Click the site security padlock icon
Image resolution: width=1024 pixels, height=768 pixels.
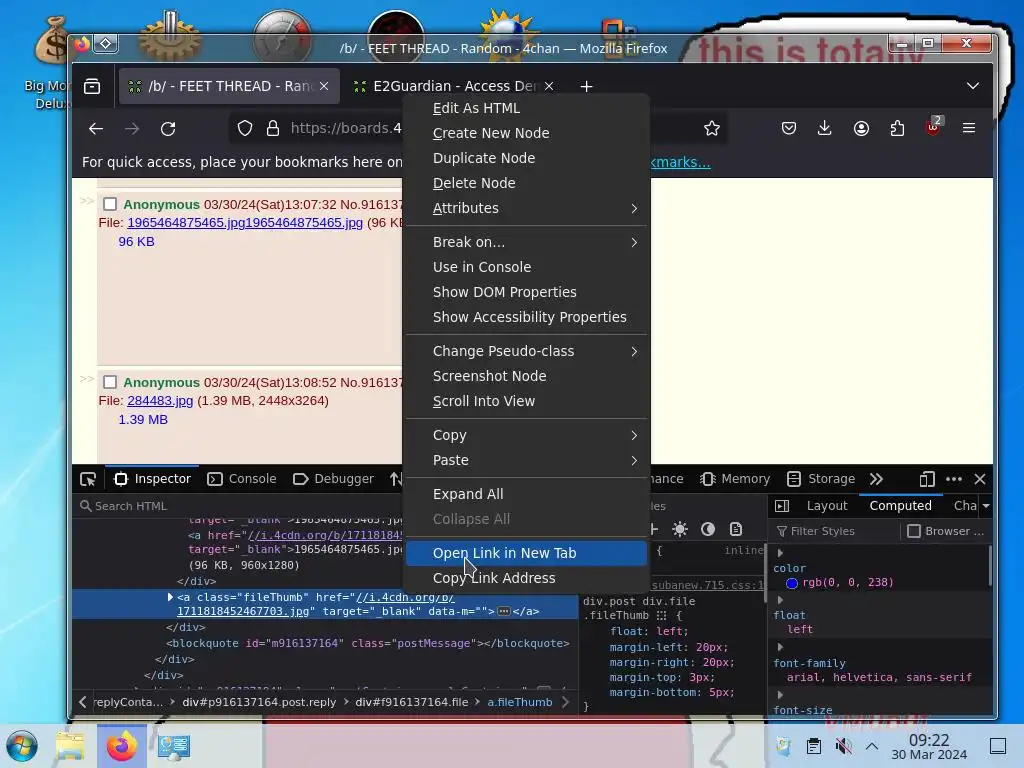click(x=273, y=129)
